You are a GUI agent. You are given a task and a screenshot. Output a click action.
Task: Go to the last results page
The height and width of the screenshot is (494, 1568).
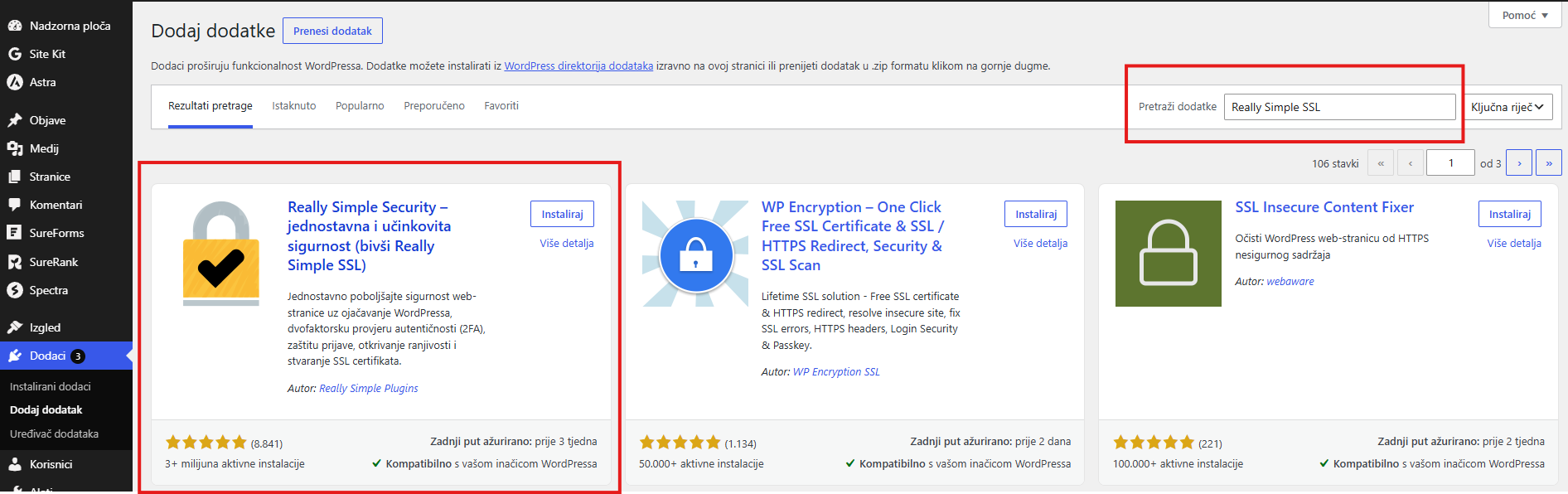[x=1549, y=162]
